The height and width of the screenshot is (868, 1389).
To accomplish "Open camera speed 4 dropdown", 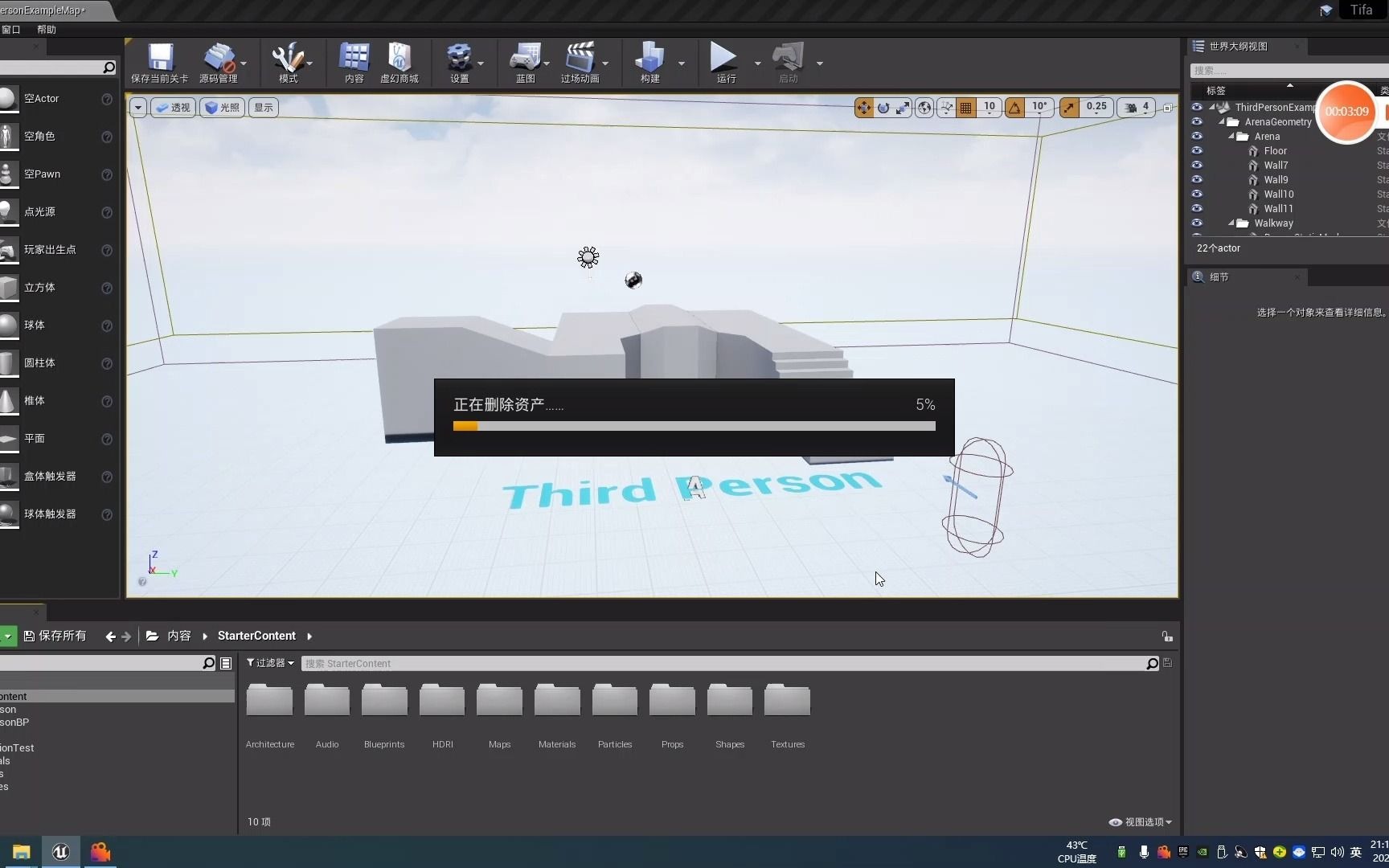I will [1137, 108].
